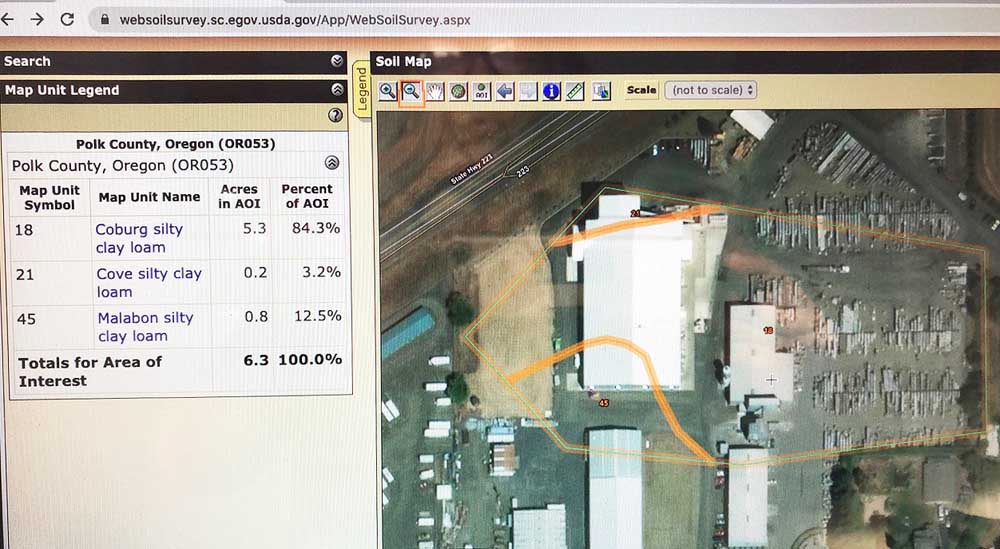The height and width of the screenshot is (549, 1000).
Task: Open the Scale dropdown
Action: click(x=710, y=90)
